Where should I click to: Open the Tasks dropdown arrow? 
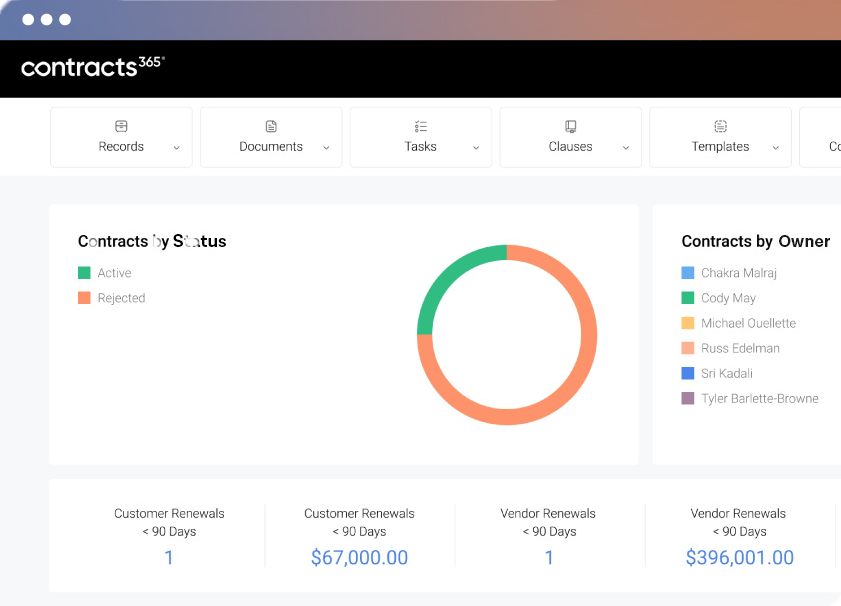pyautogui.click(x=476, y=148)
